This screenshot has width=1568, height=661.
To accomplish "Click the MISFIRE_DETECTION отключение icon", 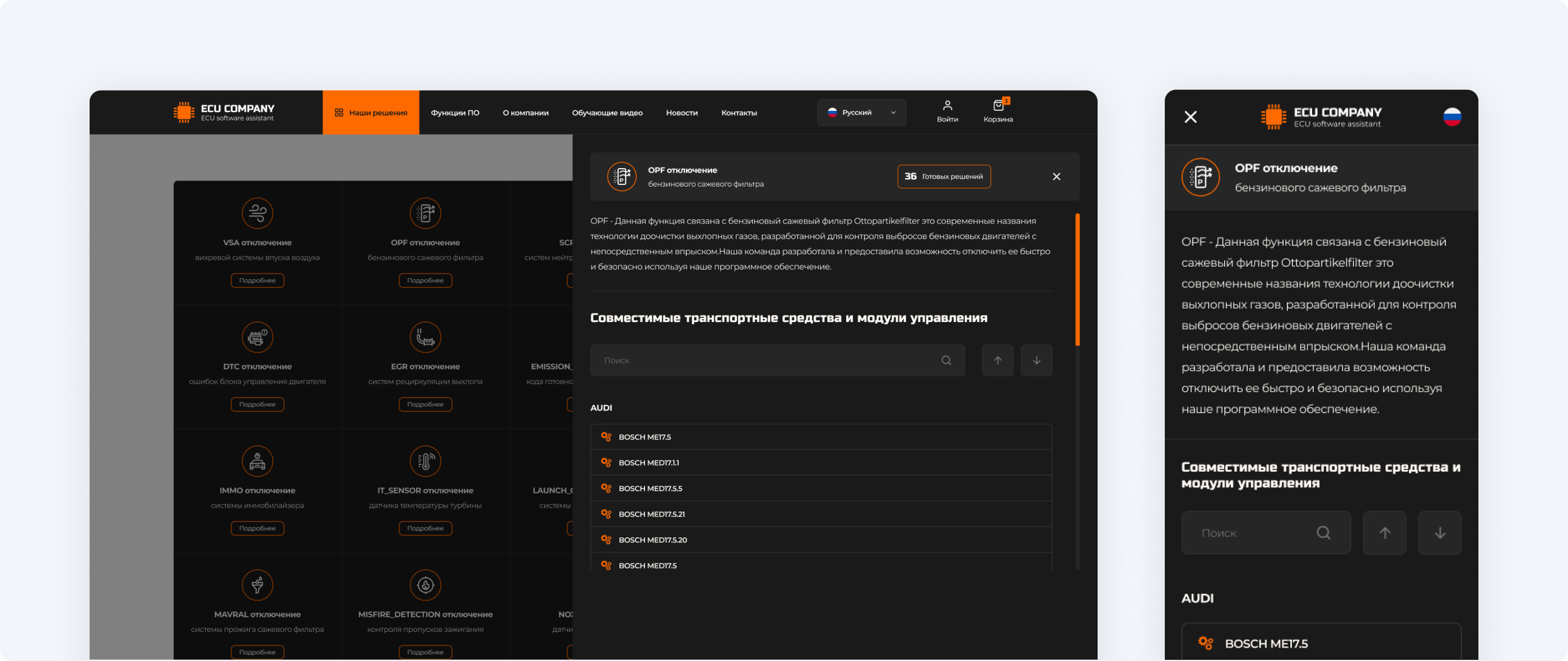I will coord(425,585).
